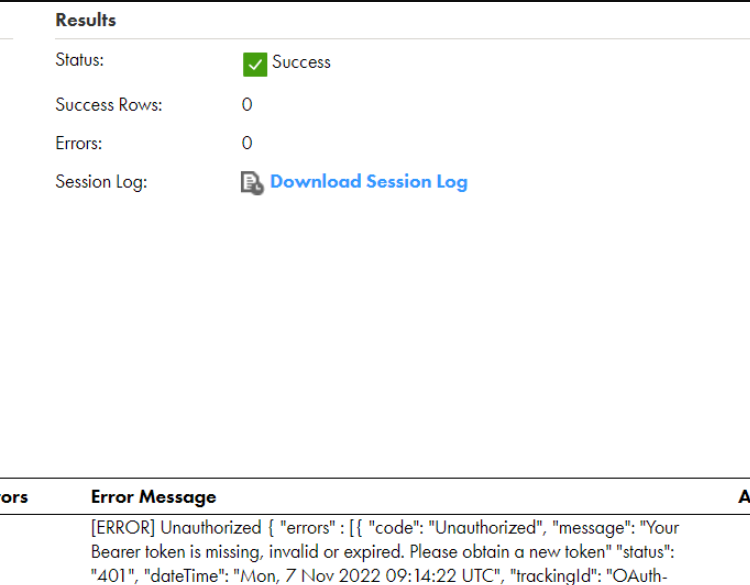750x585 pixels.
Task: Click the Download Session Log link
Action: coord(369,182)
